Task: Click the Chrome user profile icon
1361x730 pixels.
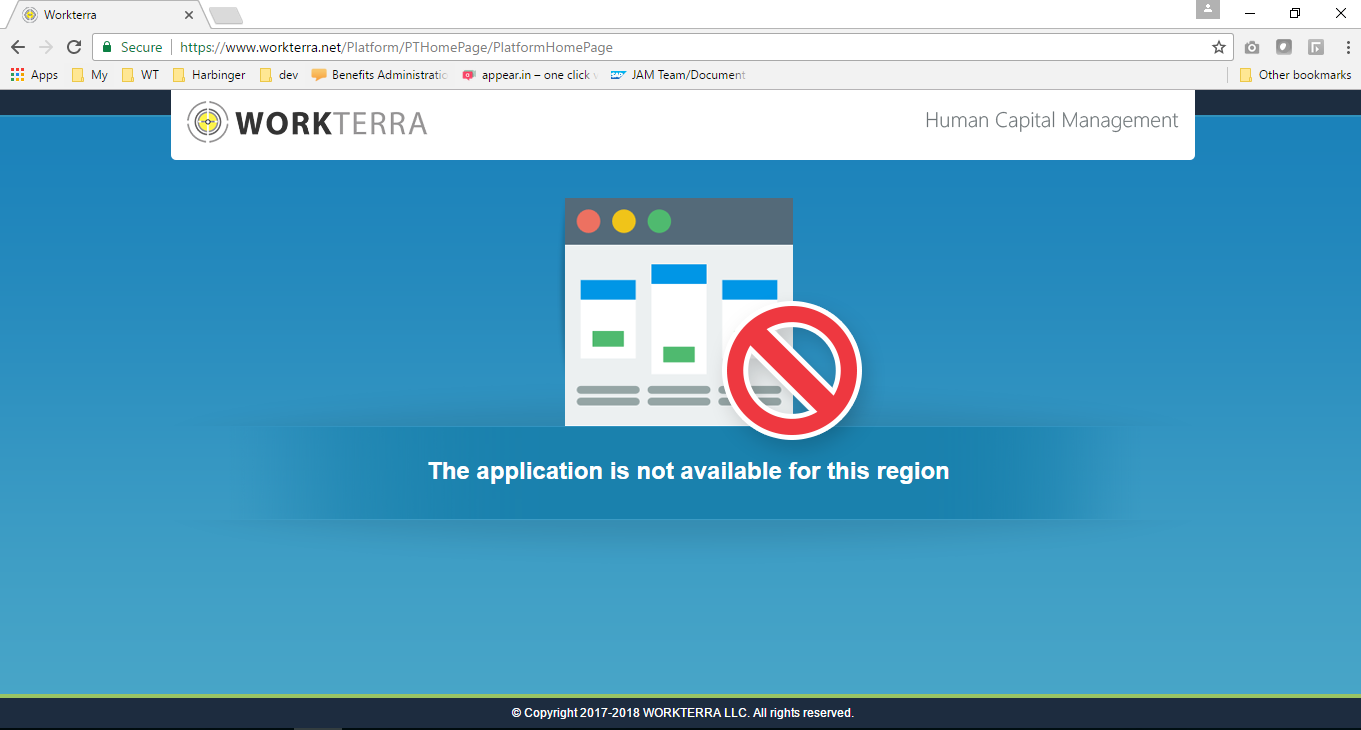Action: click(x=1208, y=9)
